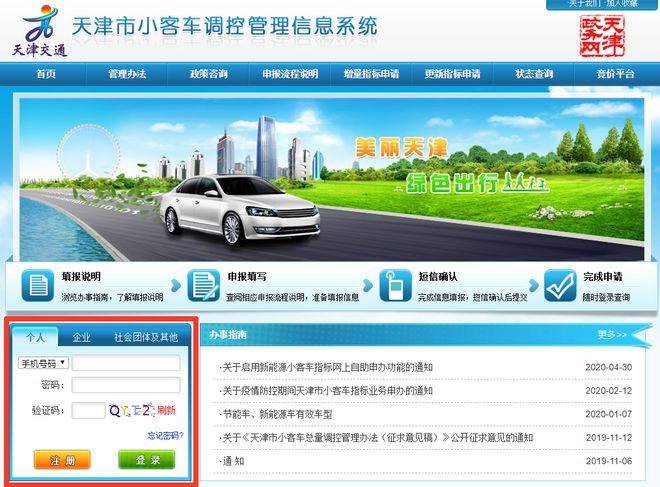Switch to the 企业 login tab
The image size is (660, 487).
click(82, 337)
